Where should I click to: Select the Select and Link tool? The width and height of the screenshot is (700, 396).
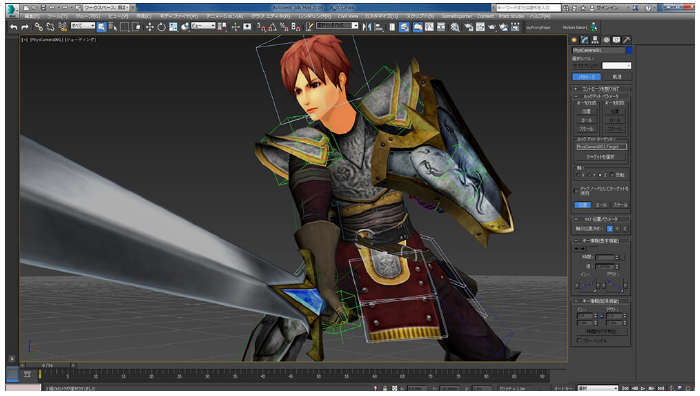[39, 27]
